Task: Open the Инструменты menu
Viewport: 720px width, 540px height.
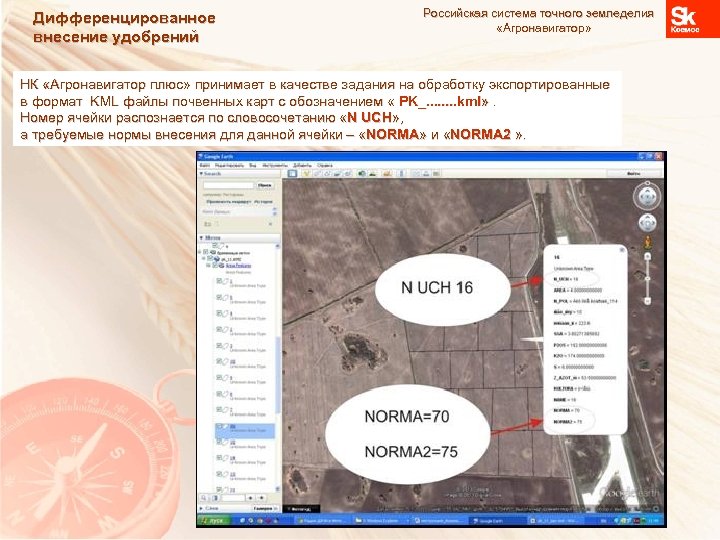Action: pos(274,165)
